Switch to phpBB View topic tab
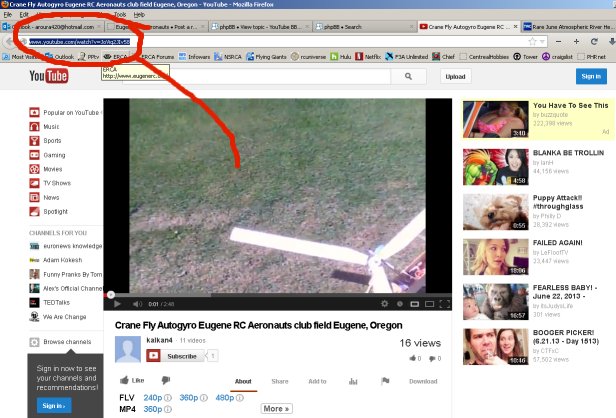 [x=260, y=27]
